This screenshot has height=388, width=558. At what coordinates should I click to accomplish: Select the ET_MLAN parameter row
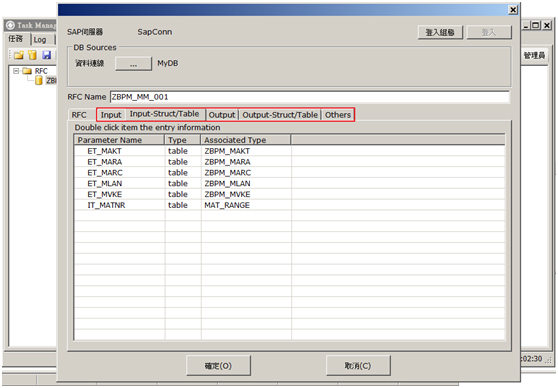coord(289,183)
